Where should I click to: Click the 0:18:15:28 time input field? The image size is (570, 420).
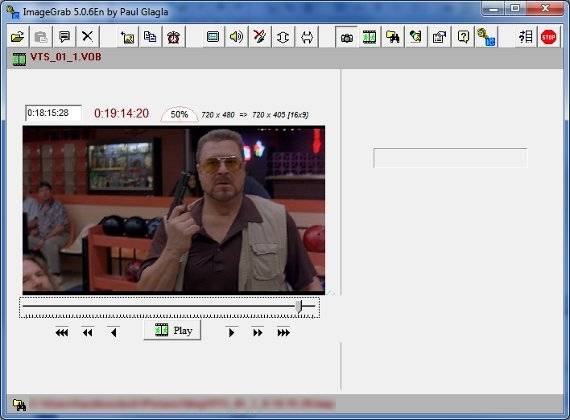click(53, 113)
